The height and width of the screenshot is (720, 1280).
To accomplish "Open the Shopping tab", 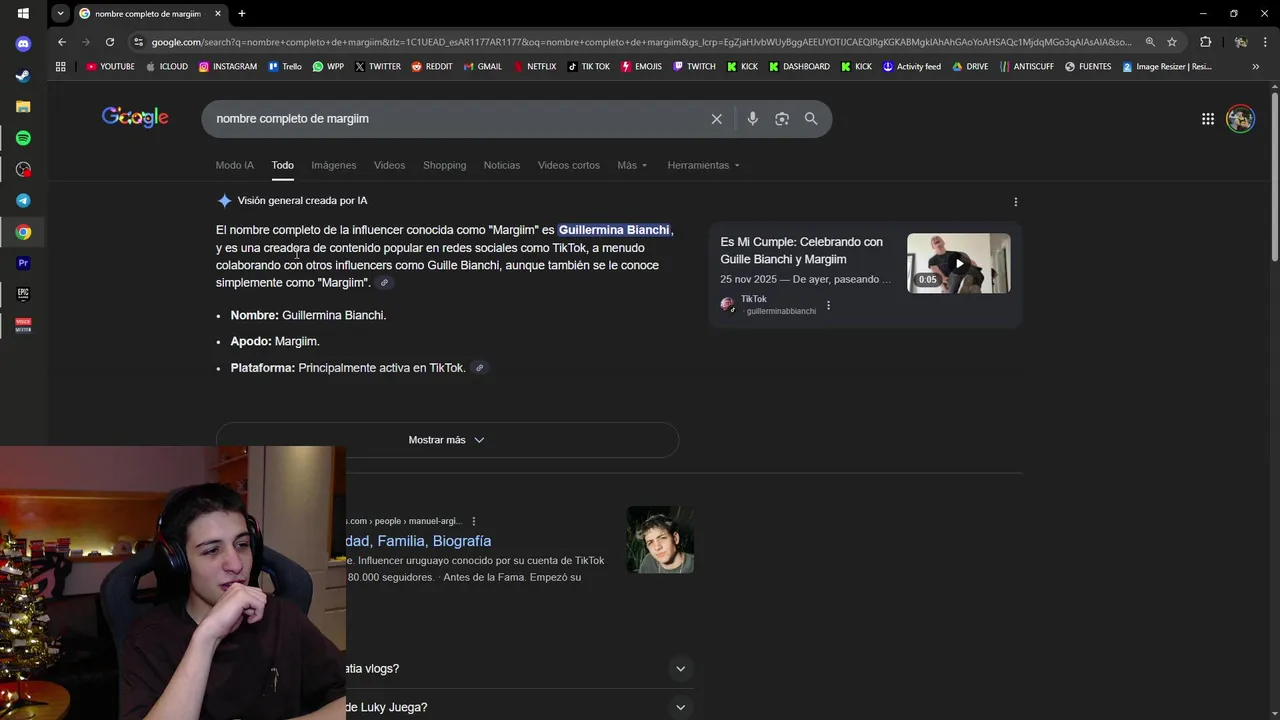I will [444, 165].
